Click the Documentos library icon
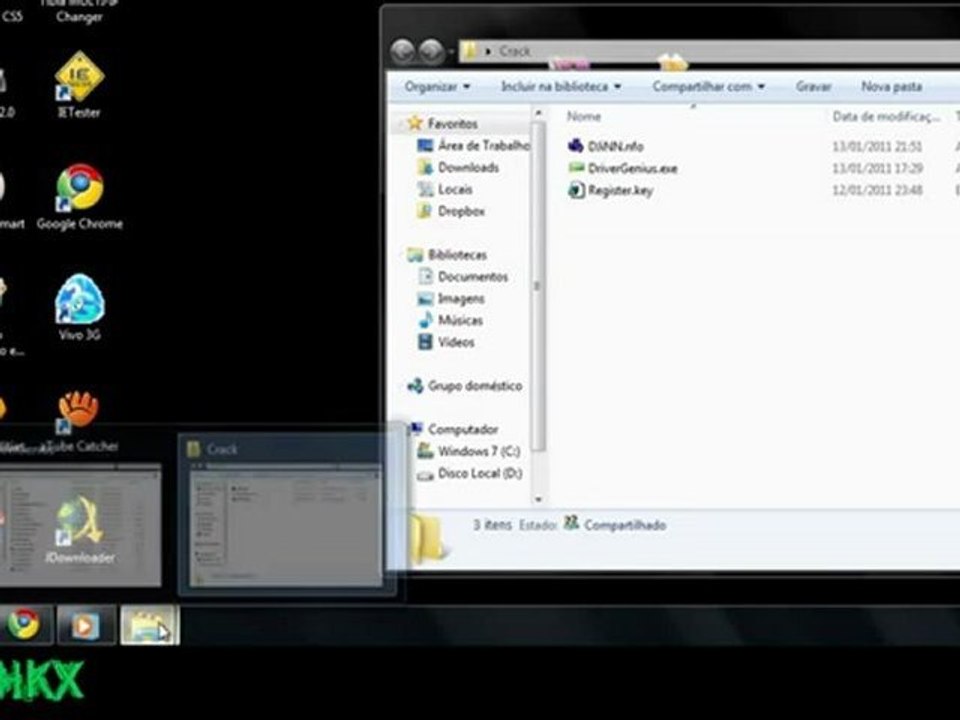Screen dimensions: 960x720 pyautogui.click(x=424, y=276)
